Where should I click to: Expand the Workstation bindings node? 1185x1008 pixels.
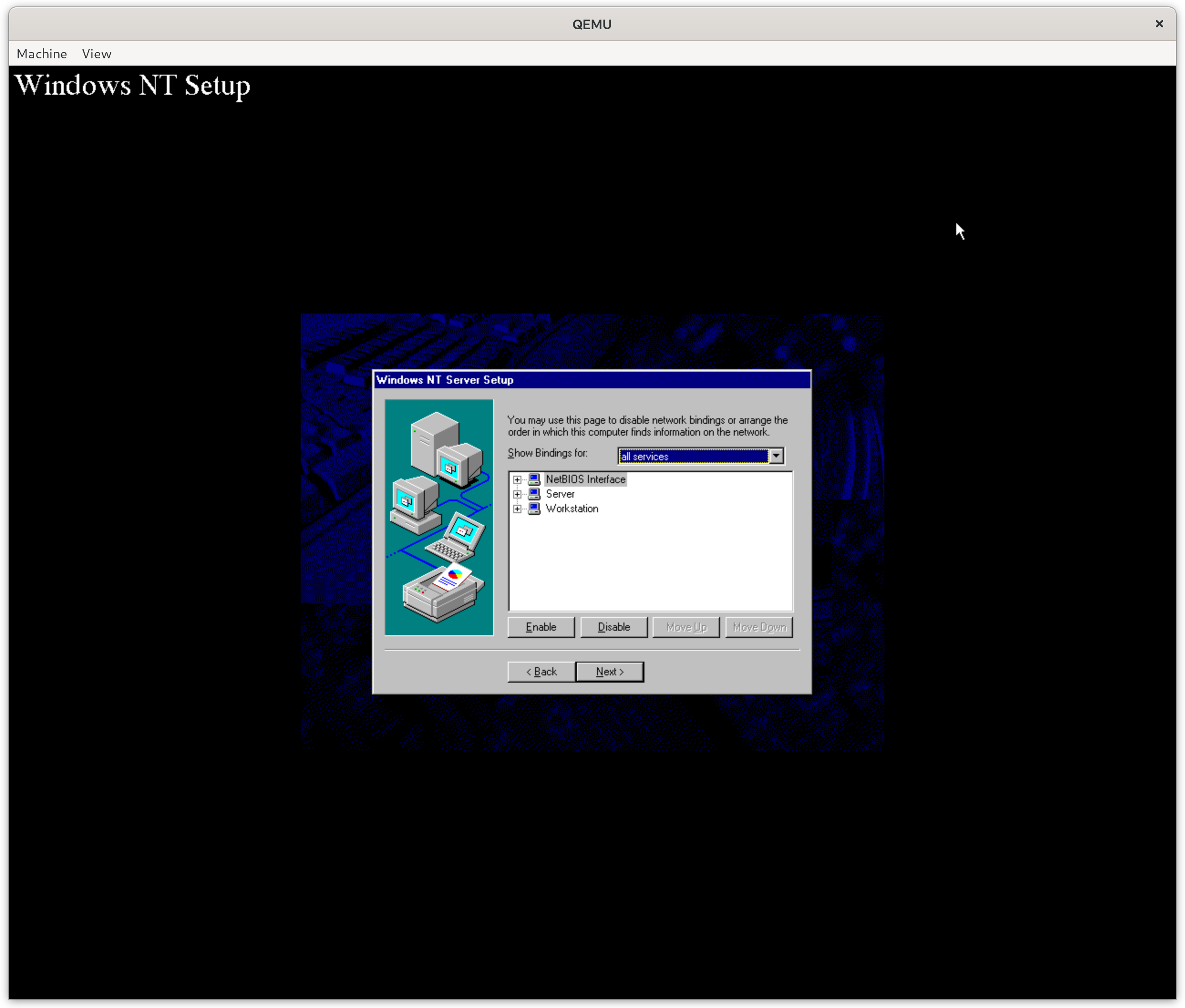517,509
